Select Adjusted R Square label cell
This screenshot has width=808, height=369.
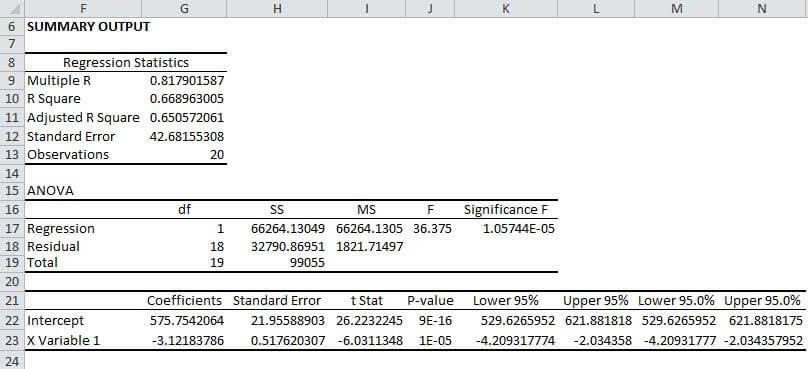[x=83, y=118]
